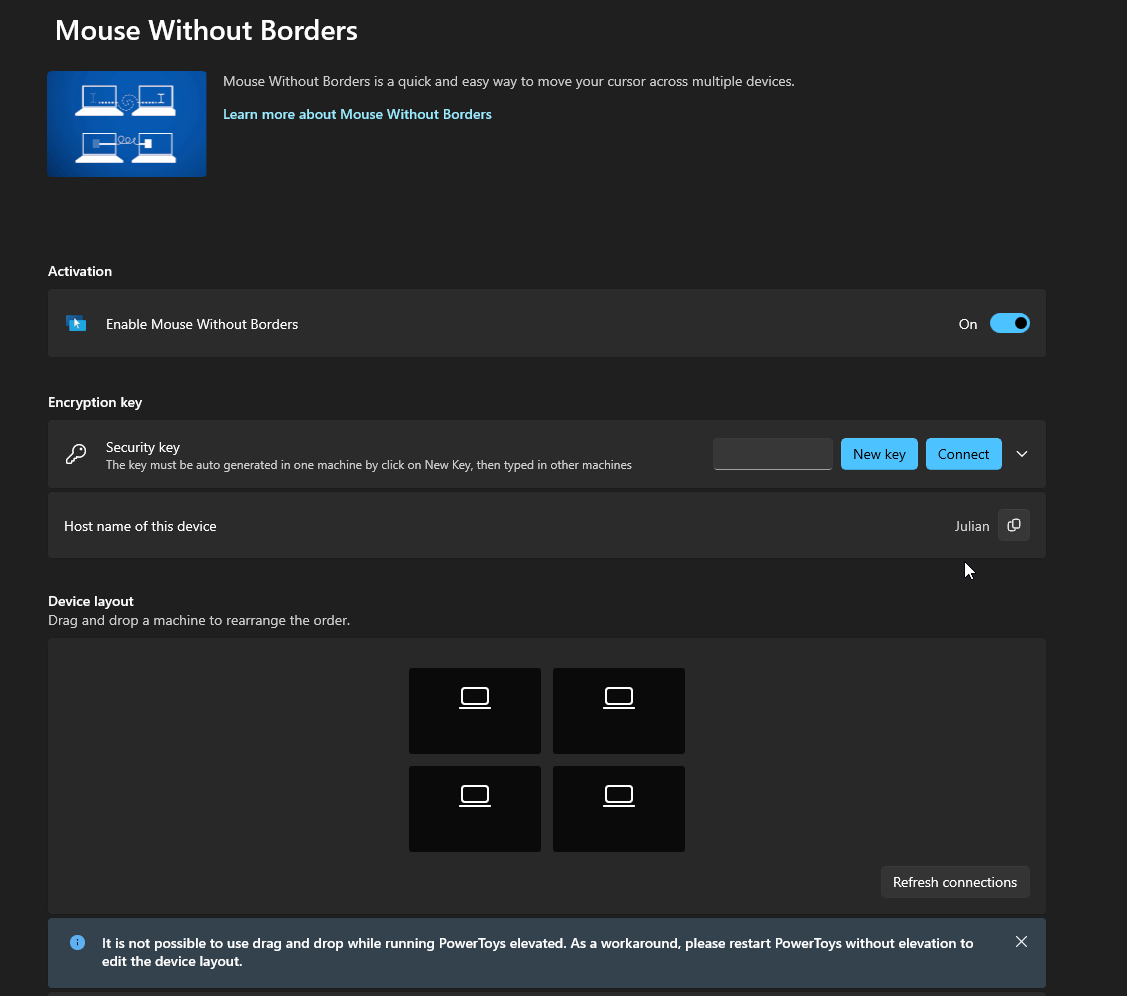
Task: Click the Mouse Without Borders page title
Action: 206,30
